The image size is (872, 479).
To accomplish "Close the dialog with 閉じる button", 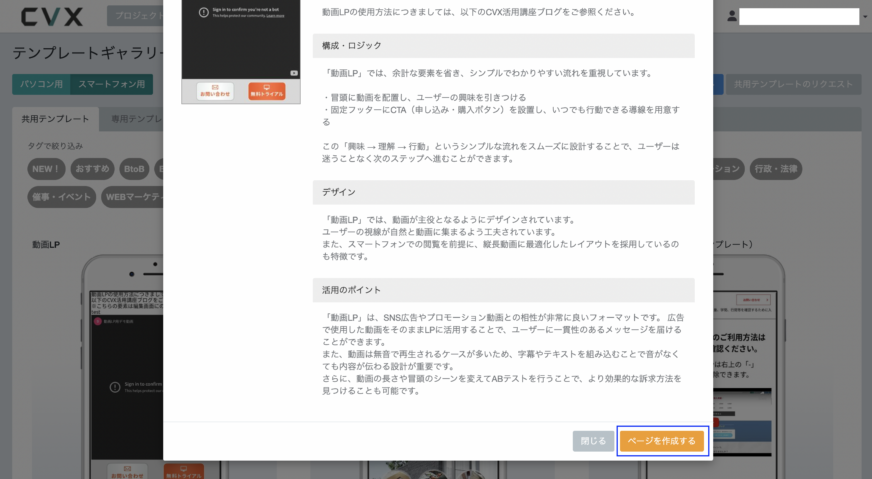I will [x=593, y=441].
